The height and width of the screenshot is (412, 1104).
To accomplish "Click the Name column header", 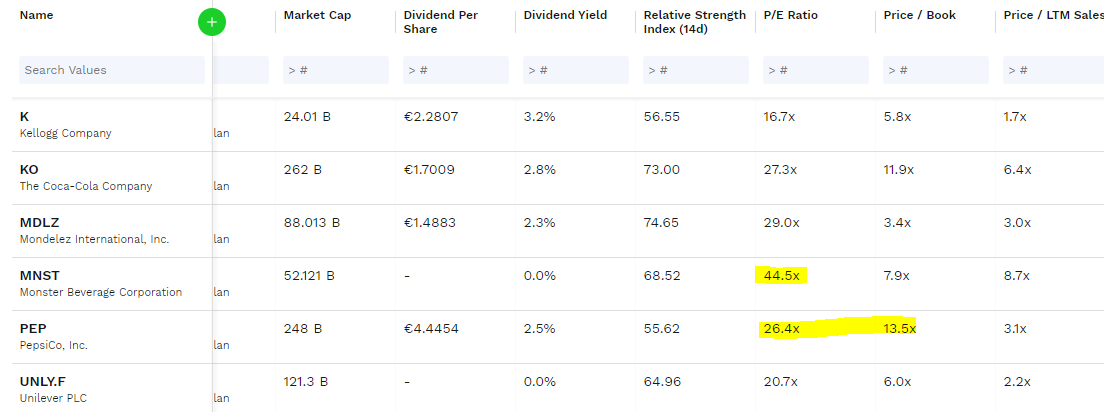I will click(x=37, y=16).
